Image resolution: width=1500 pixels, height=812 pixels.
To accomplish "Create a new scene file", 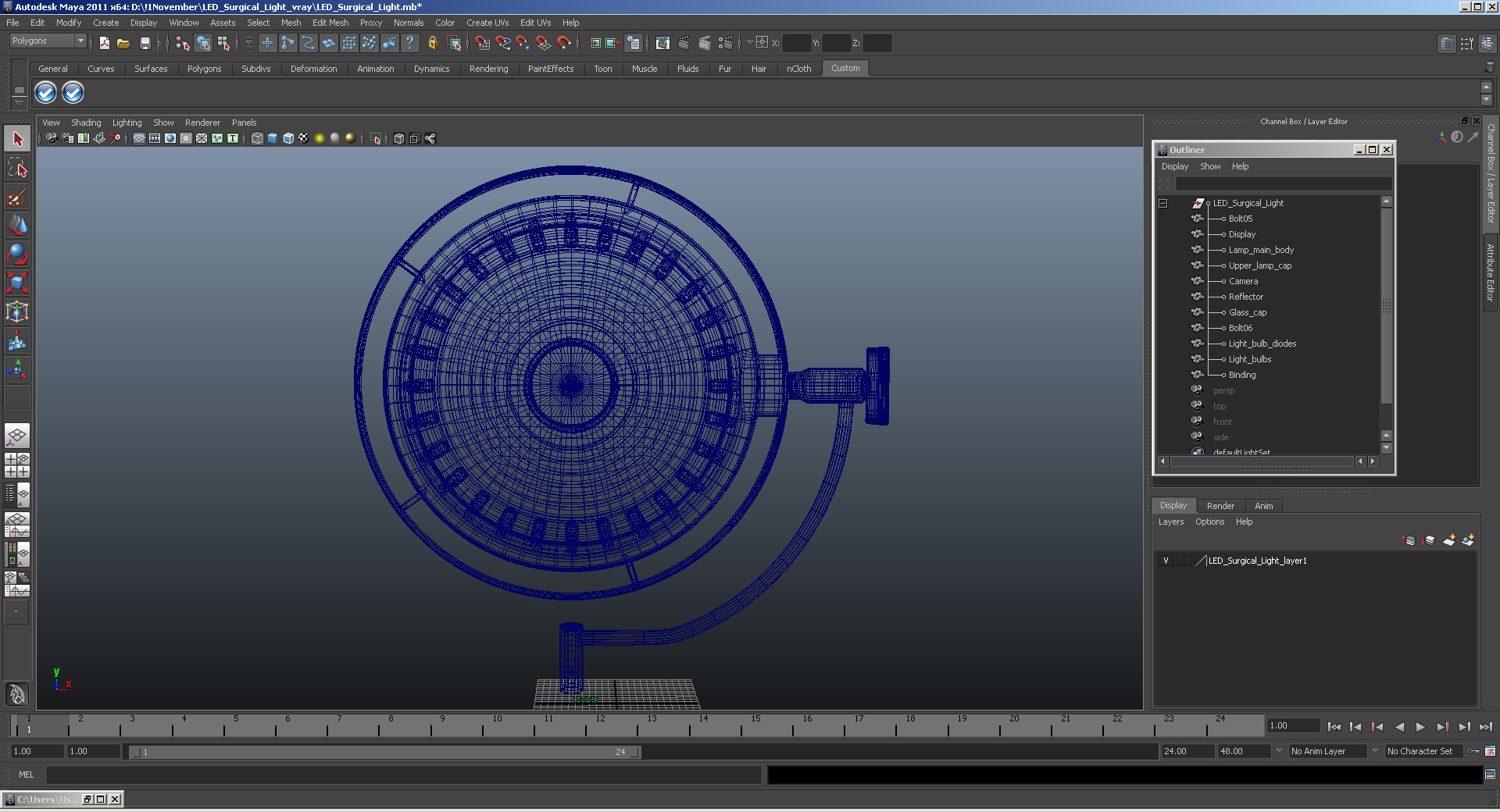I will (104, 43).
